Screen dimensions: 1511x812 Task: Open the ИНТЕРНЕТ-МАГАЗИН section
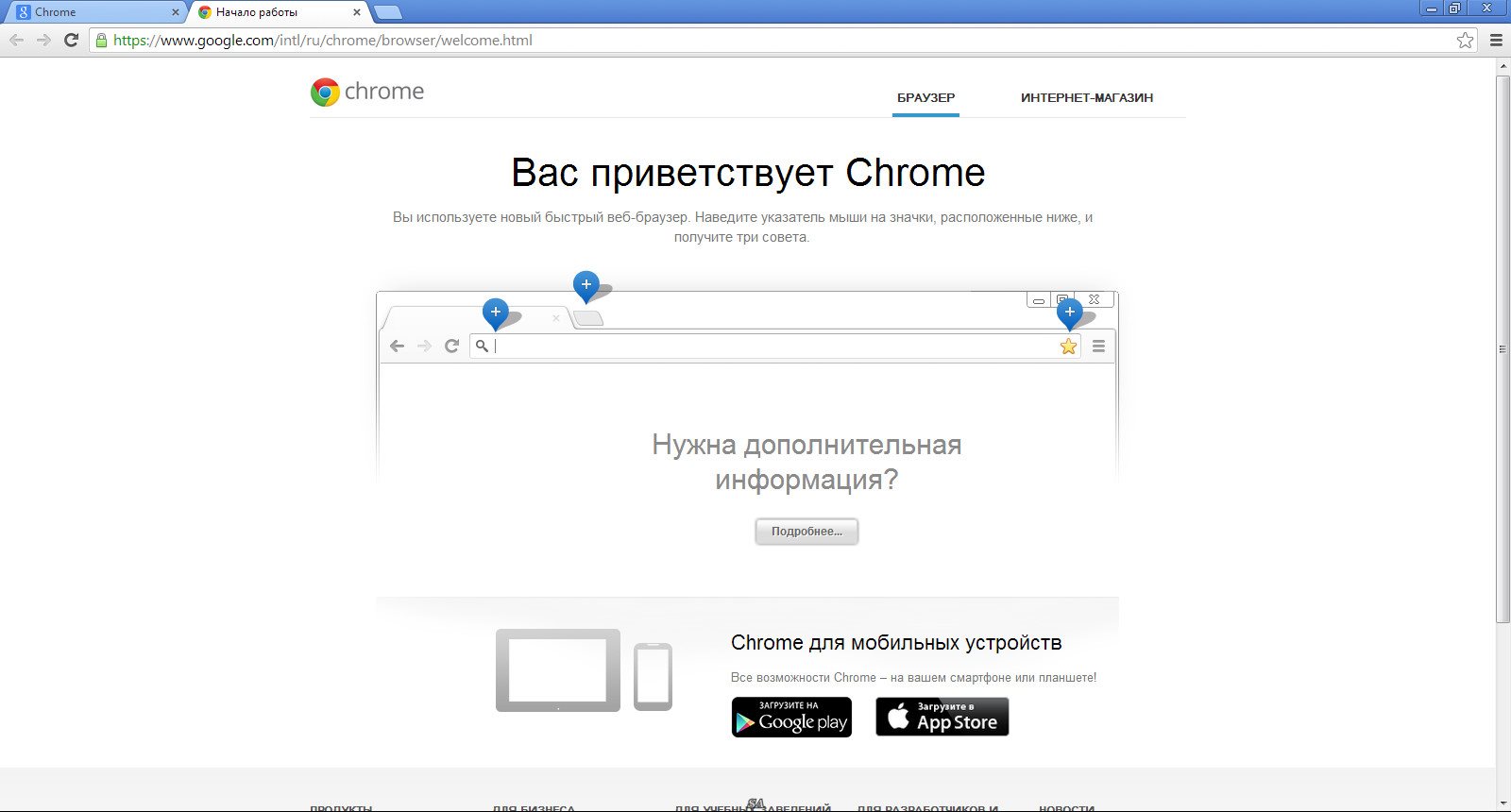1087,97
